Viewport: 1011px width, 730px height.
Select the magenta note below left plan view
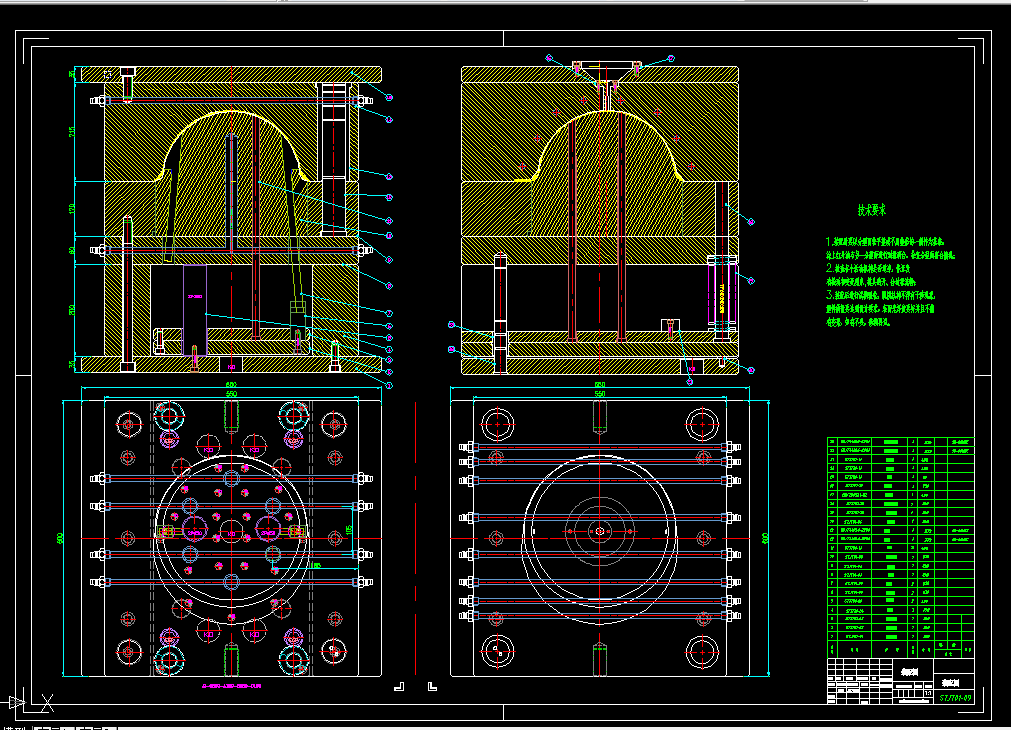tap(231, 686)
